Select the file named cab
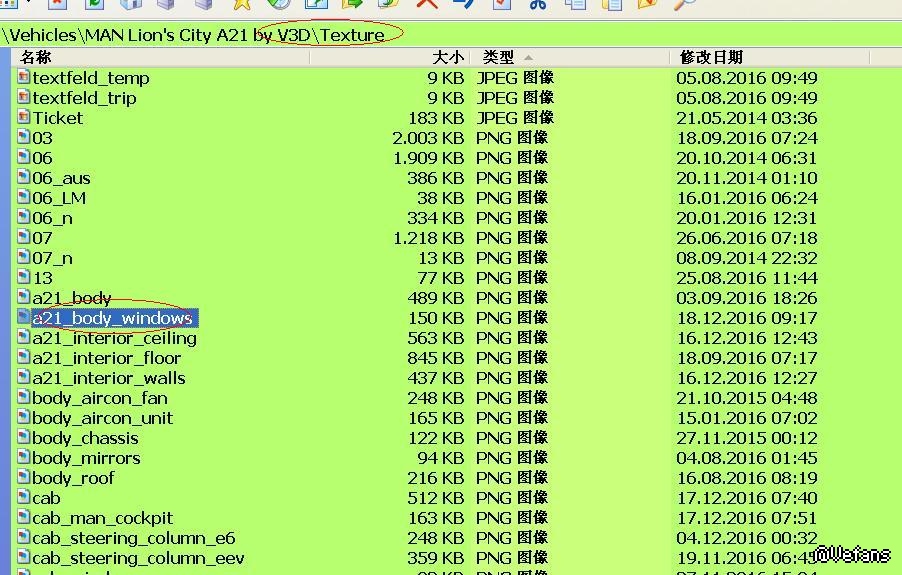Image resolution: width=902 pixels, height=575 pixels. [46, 498]
